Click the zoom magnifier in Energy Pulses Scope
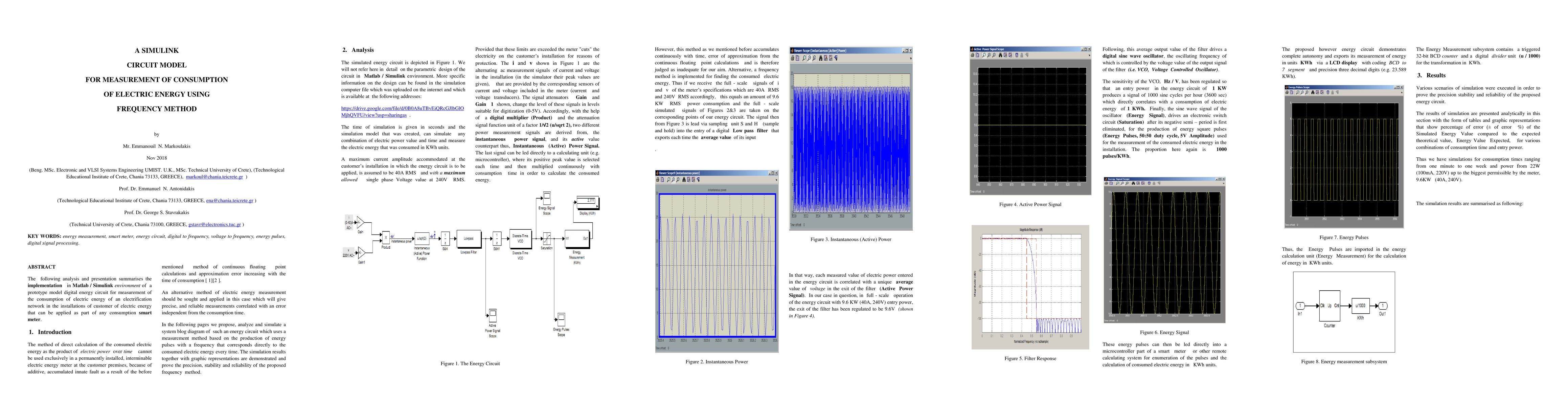The image size is (1568, 406). pyautogui.click(x=1298, y=92)
